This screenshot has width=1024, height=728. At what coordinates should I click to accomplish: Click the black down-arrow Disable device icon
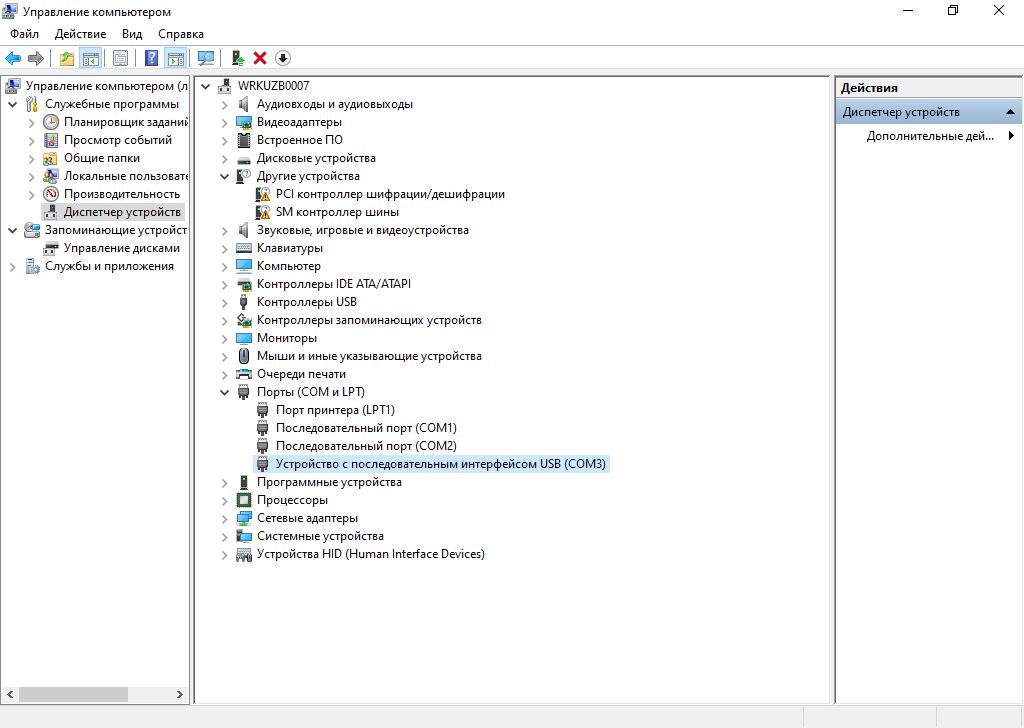tap(282, 58)
